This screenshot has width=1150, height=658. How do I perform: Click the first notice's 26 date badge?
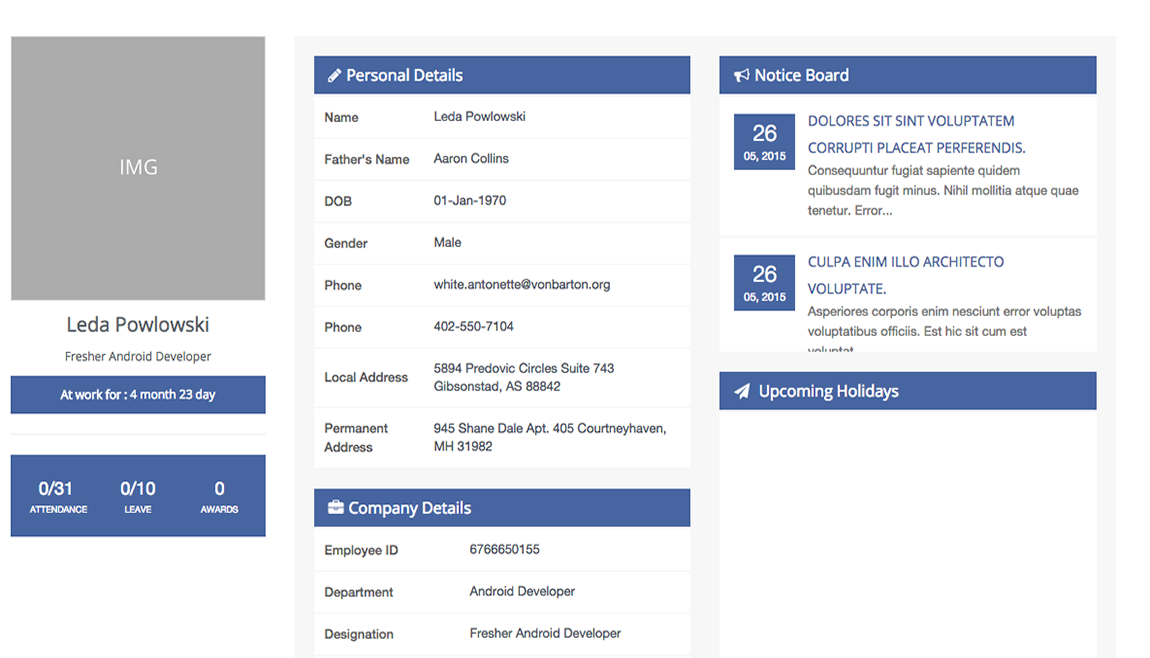coord(764,141)
